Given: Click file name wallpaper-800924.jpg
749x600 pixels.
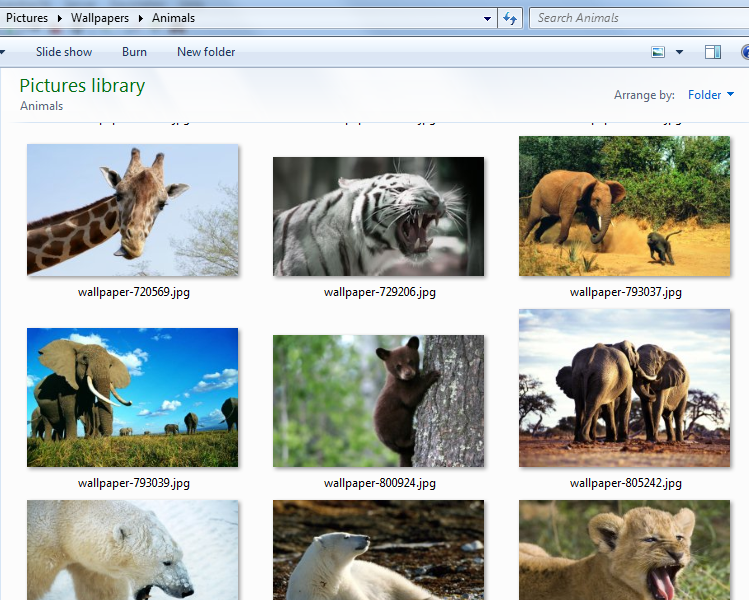Looking at the screenshot, I should pos(380,483).
